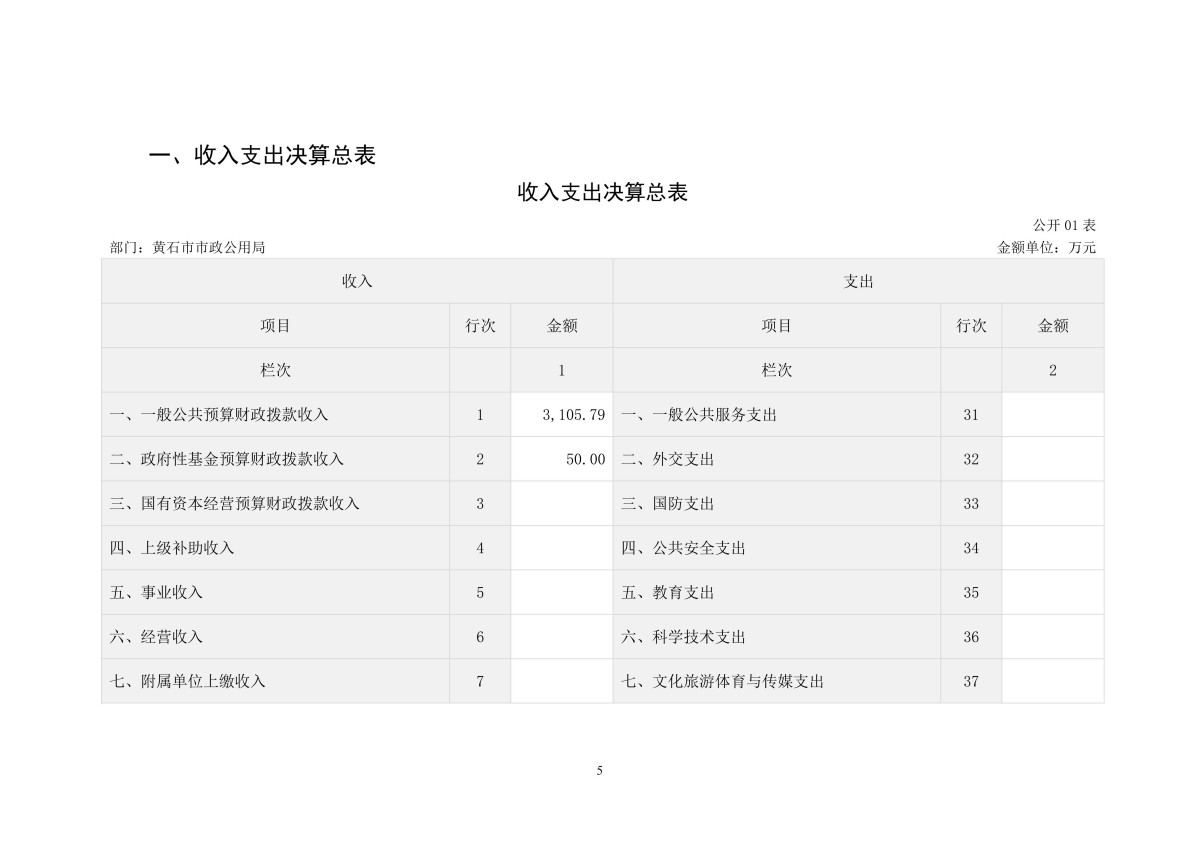Click the 上级补助收入 row label
The image size is (1200, 848).
(172, 548)
